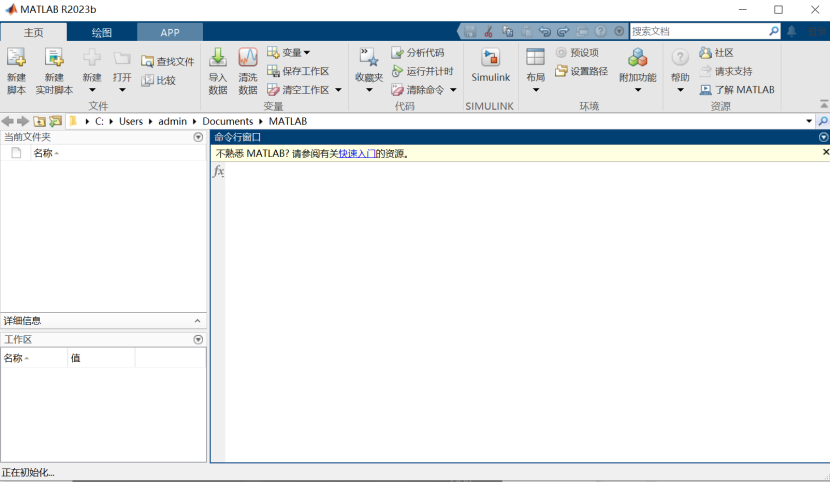Launch Simulink from the toolstrip

tap(491, 66)
